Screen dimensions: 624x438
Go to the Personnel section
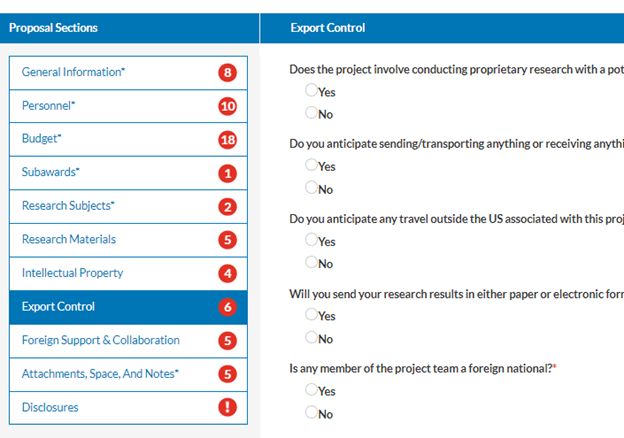pos(49,106)
